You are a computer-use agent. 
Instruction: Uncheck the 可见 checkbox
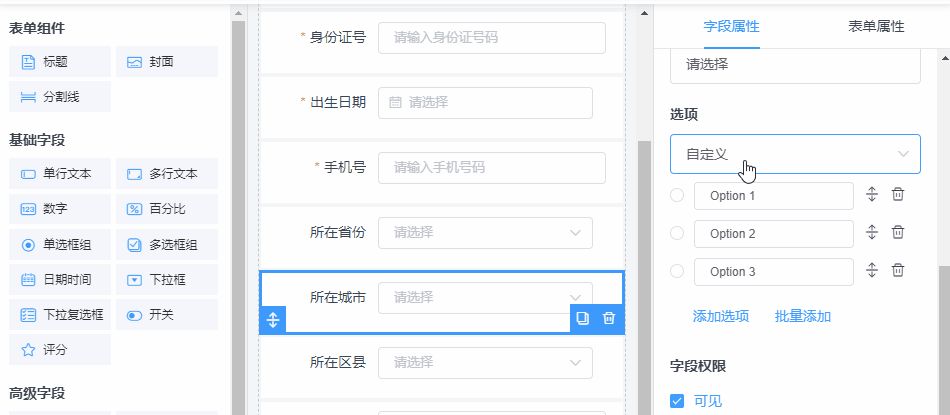[677, 401]
